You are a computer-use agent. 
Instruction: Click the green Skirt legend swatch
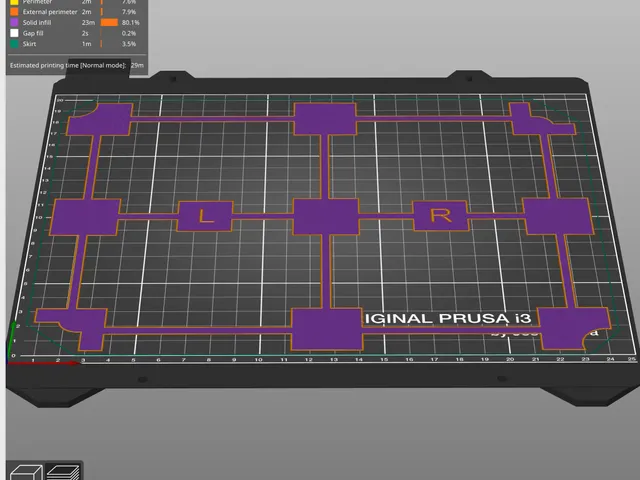click(14, 44)
